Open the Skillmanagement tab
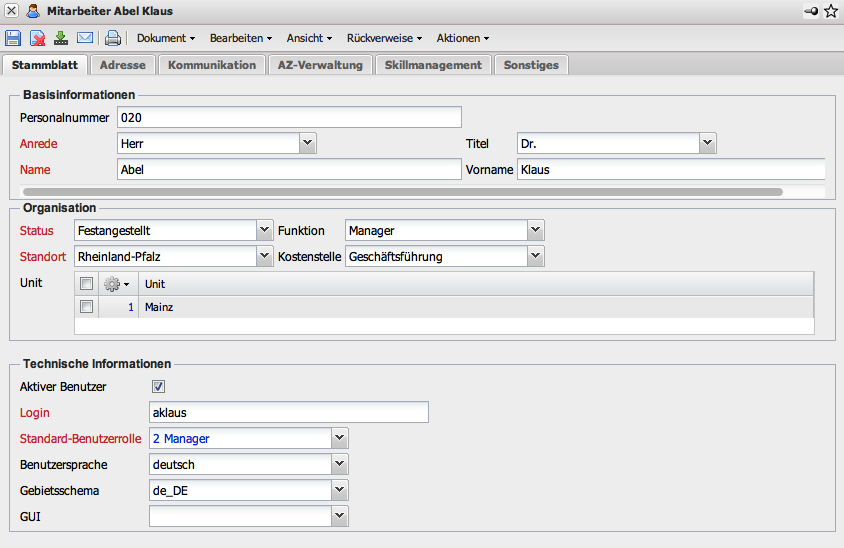The image size is (844, 548). pyautogui.click(x=433, y=65)
